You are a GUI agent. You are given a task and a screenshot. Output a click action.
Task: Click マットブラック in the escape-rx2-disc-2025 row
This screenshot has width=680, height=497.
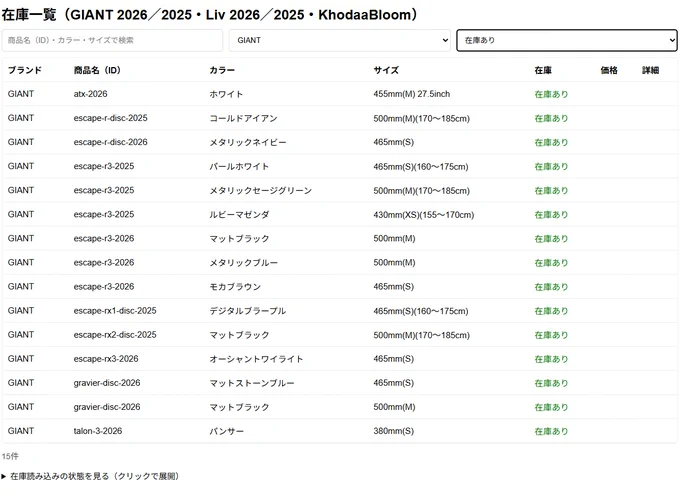coord(239,335)
